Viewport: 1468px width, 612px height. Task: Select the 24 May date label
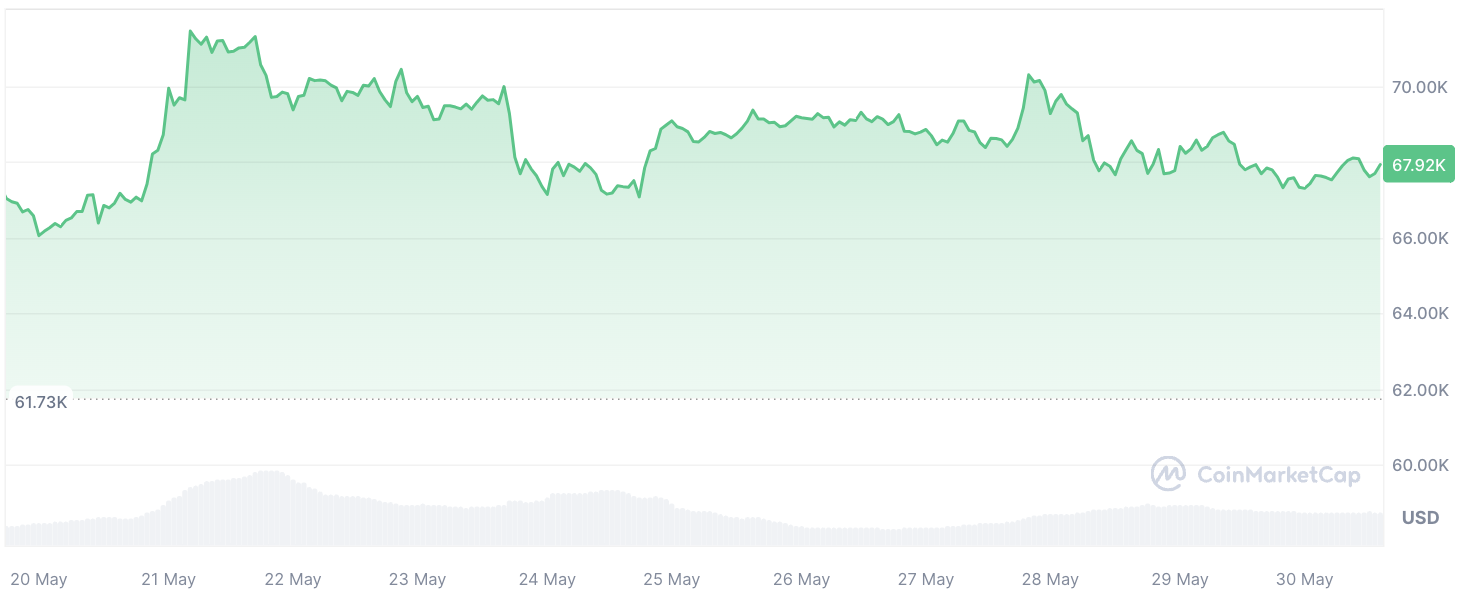[x=547, y=579]
